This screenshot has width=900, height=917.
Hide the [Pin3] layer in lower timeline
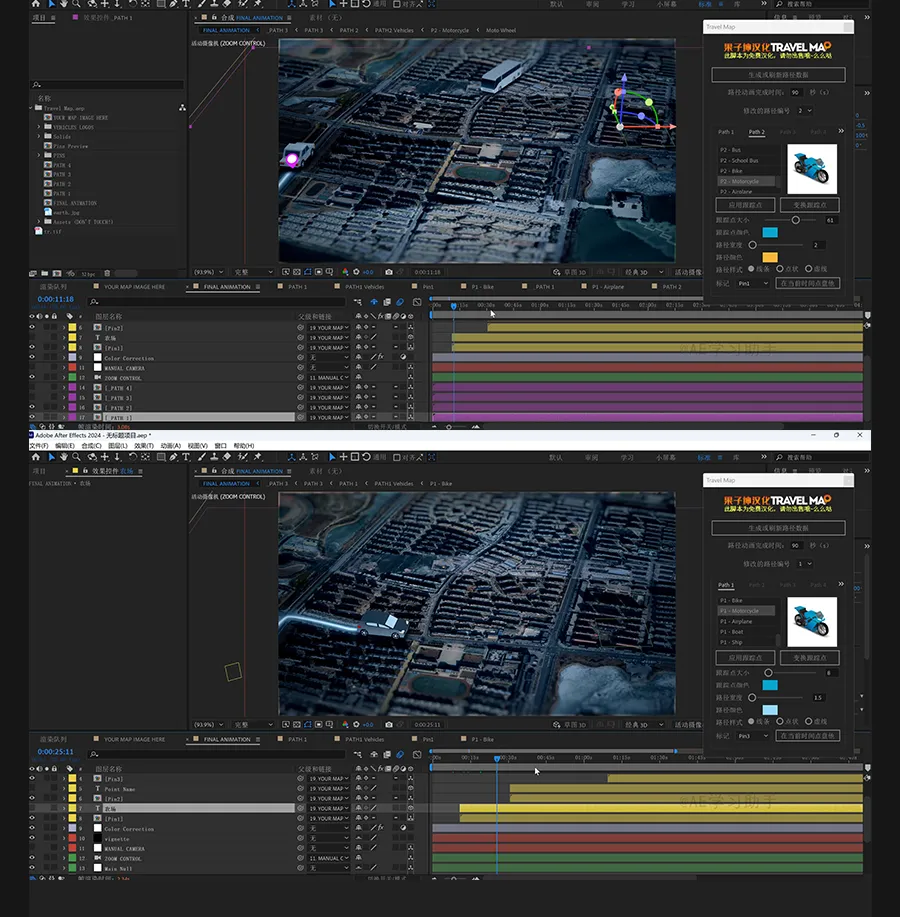click(32, 778)
